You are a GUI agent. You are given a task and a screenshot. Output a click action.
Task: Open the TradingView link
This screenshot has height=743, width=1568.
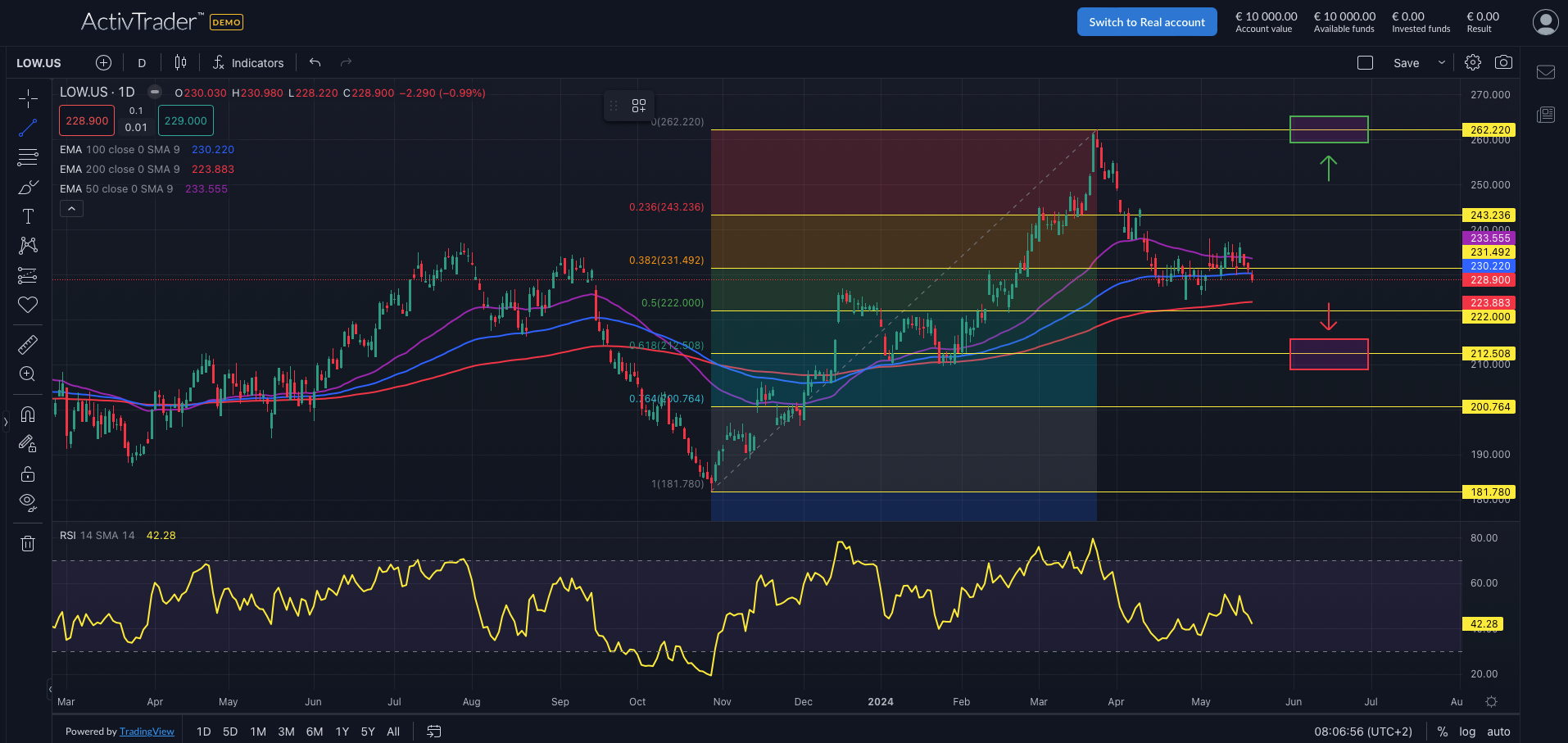click(147, 732)
